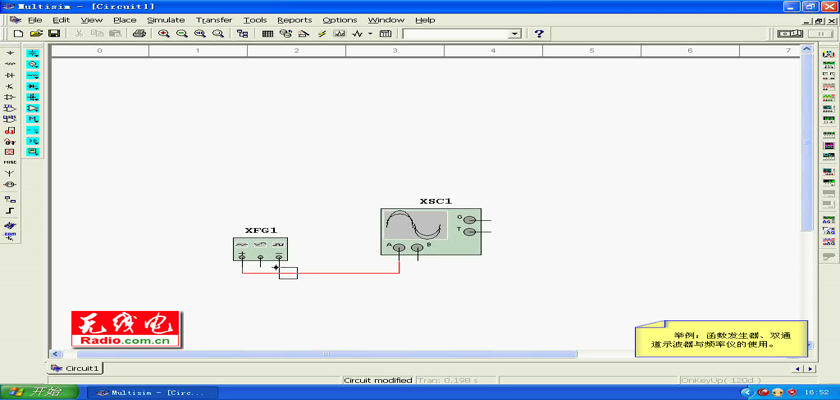The height and width of the screenshot is (400, 840).
Task: Flip the simulation run switch
Action: point(790,34)
